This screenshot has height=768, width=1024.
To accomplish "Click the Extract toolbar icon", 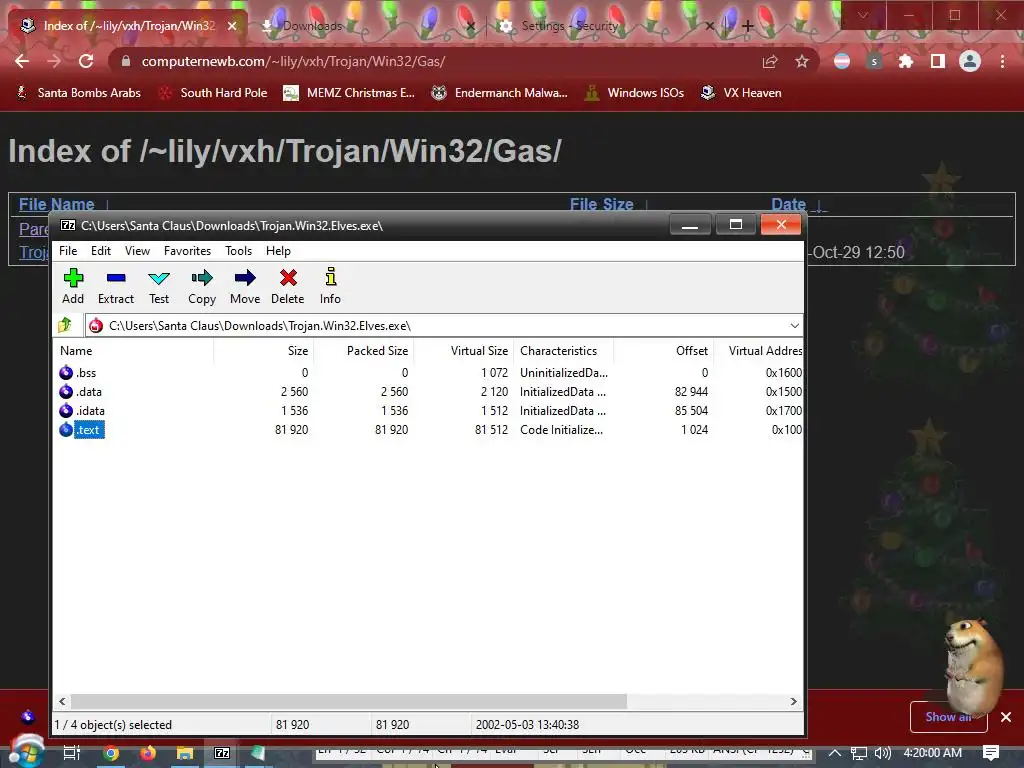I will point(116,278).
